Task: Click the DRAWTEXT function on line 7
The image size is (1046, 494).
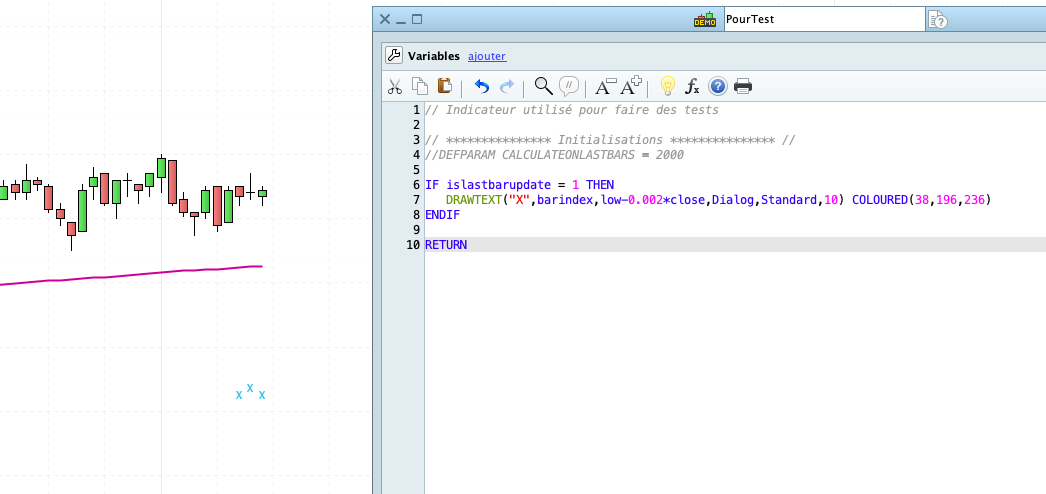Action: (474, 200)
